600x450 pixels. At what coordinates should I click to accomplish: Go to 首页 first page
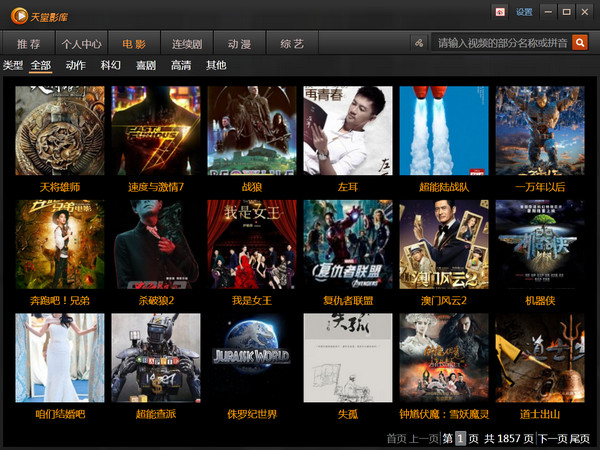pos(396,439)
